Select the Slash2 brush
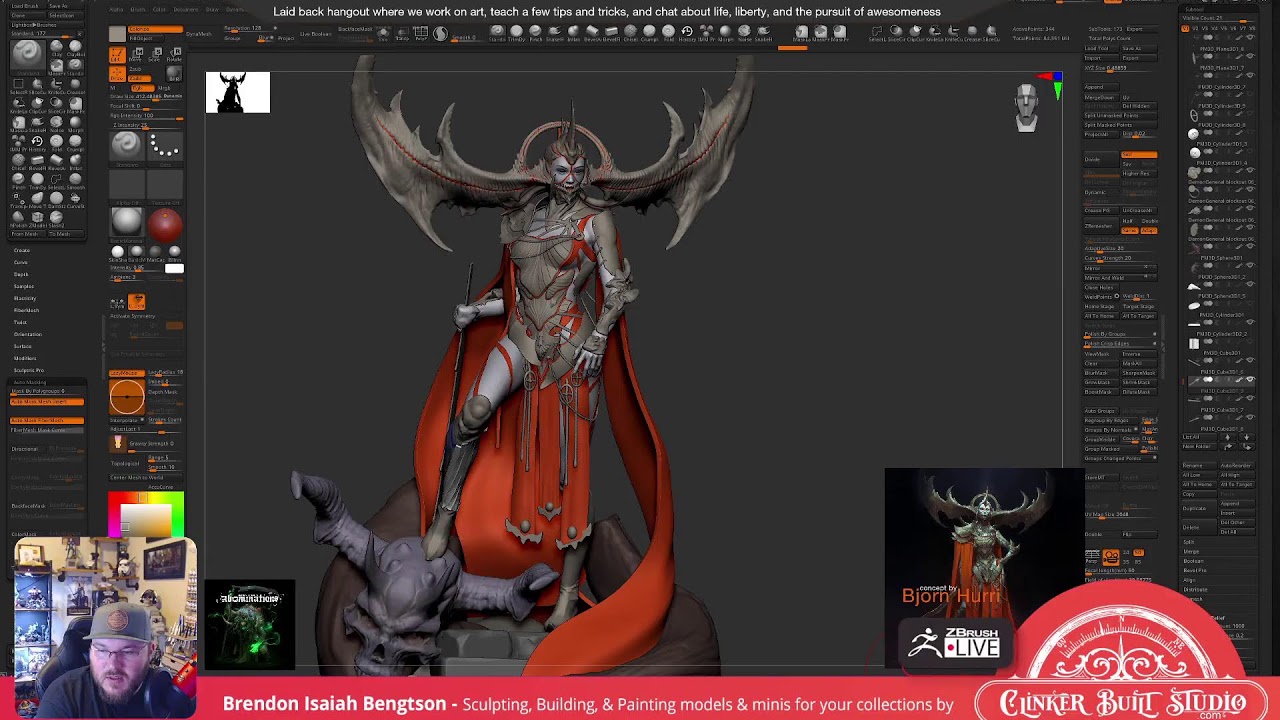Image resolution: width=1280 pixels, height=720 pixels. (56, 219)
